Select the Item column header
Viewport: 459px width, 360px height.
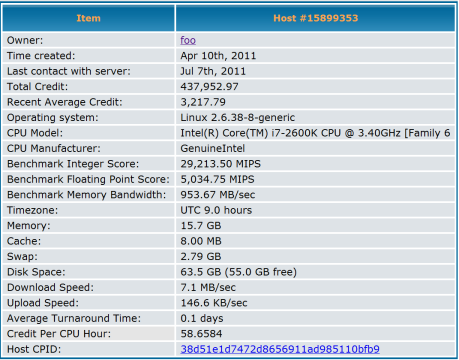[x=88, y=18]
